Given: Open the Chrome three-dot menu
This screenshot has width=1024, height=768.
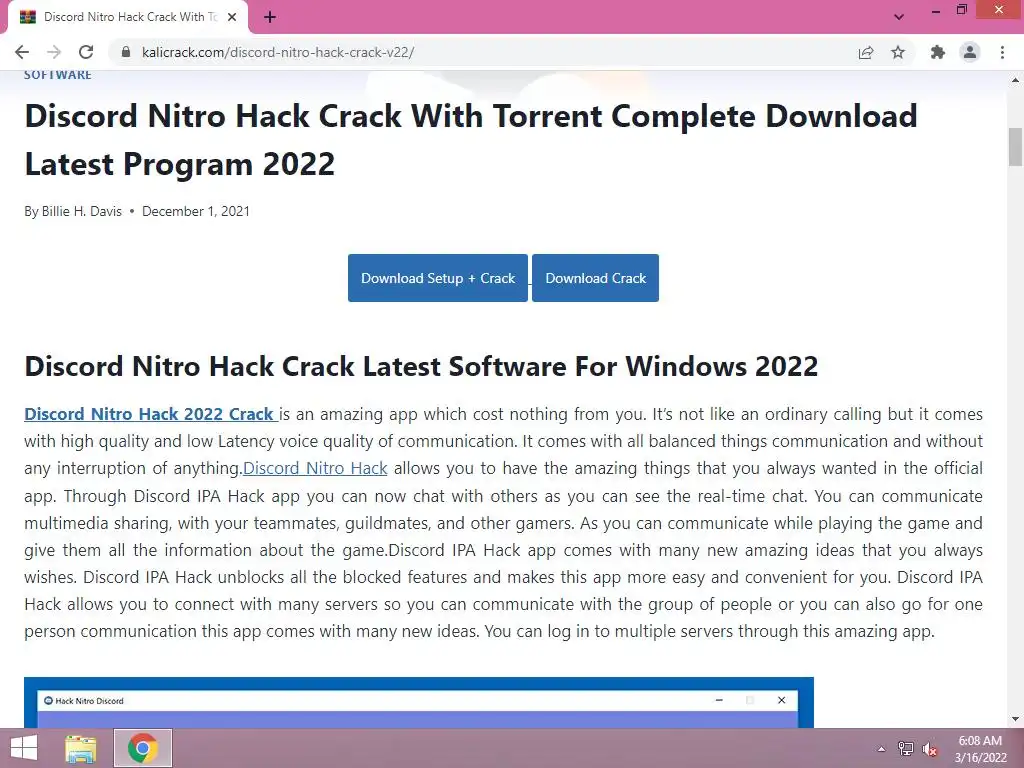Looking at the screenshot, I should click(x=1002, y=52).
